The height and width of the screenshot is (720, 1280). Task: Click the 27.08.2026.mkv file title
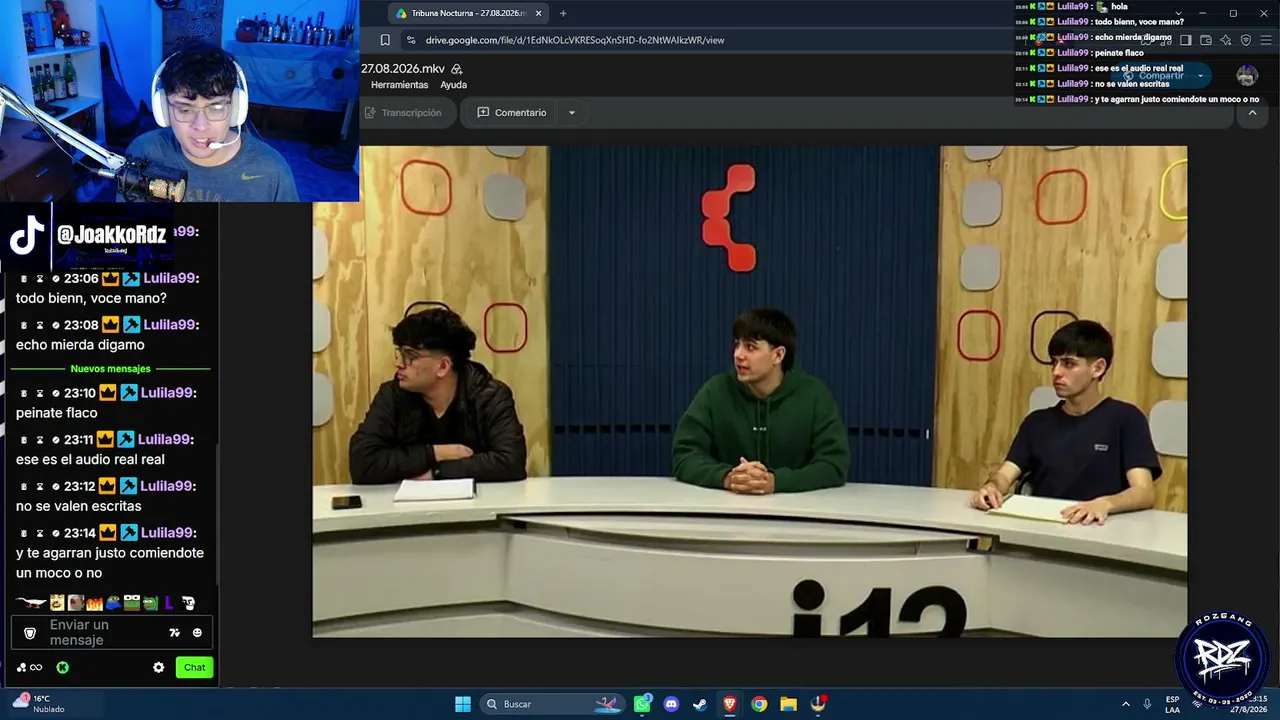point(403,69)
